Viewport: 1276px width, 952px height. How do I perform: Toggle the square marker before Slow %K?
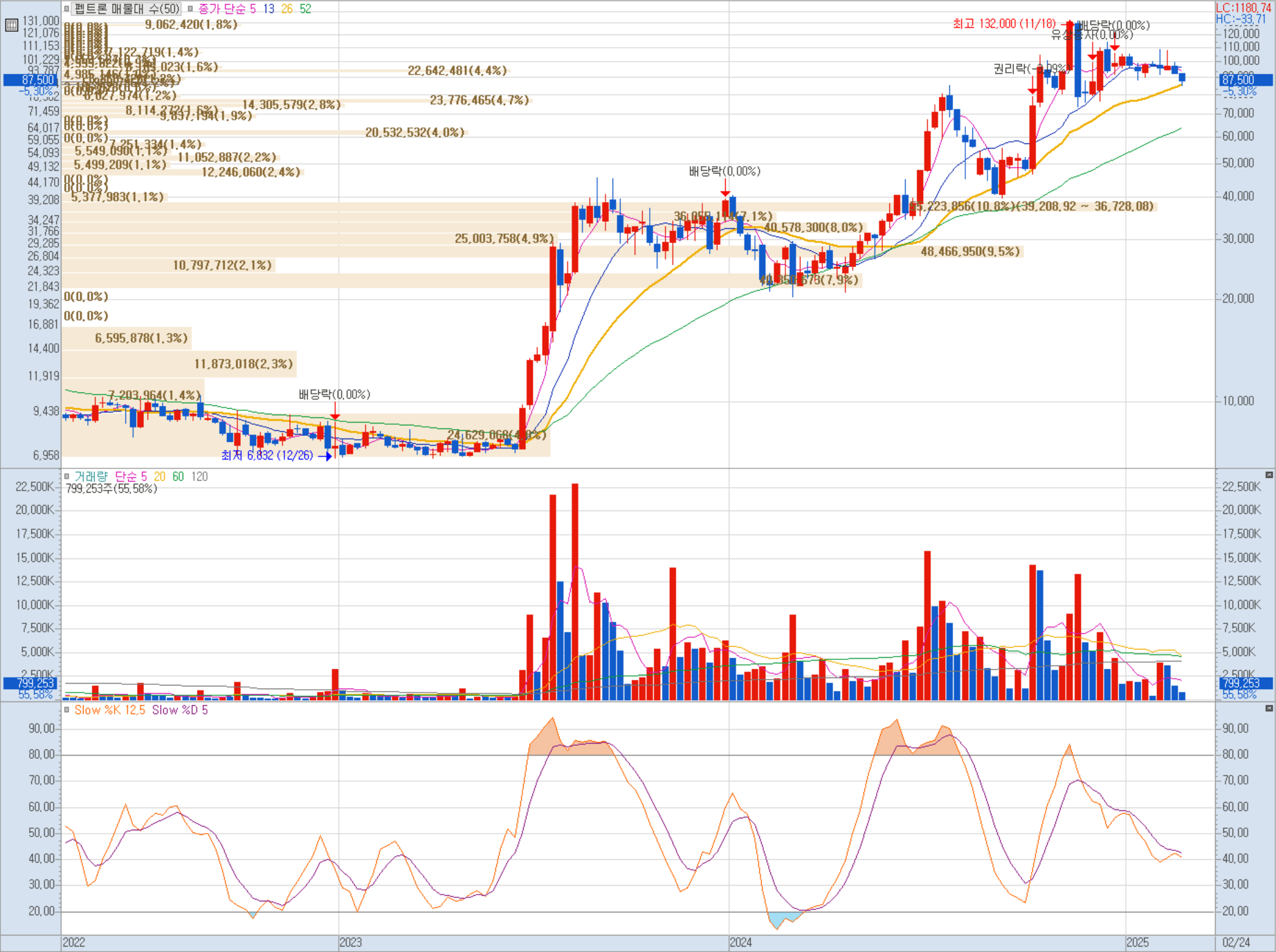(67, 710)
